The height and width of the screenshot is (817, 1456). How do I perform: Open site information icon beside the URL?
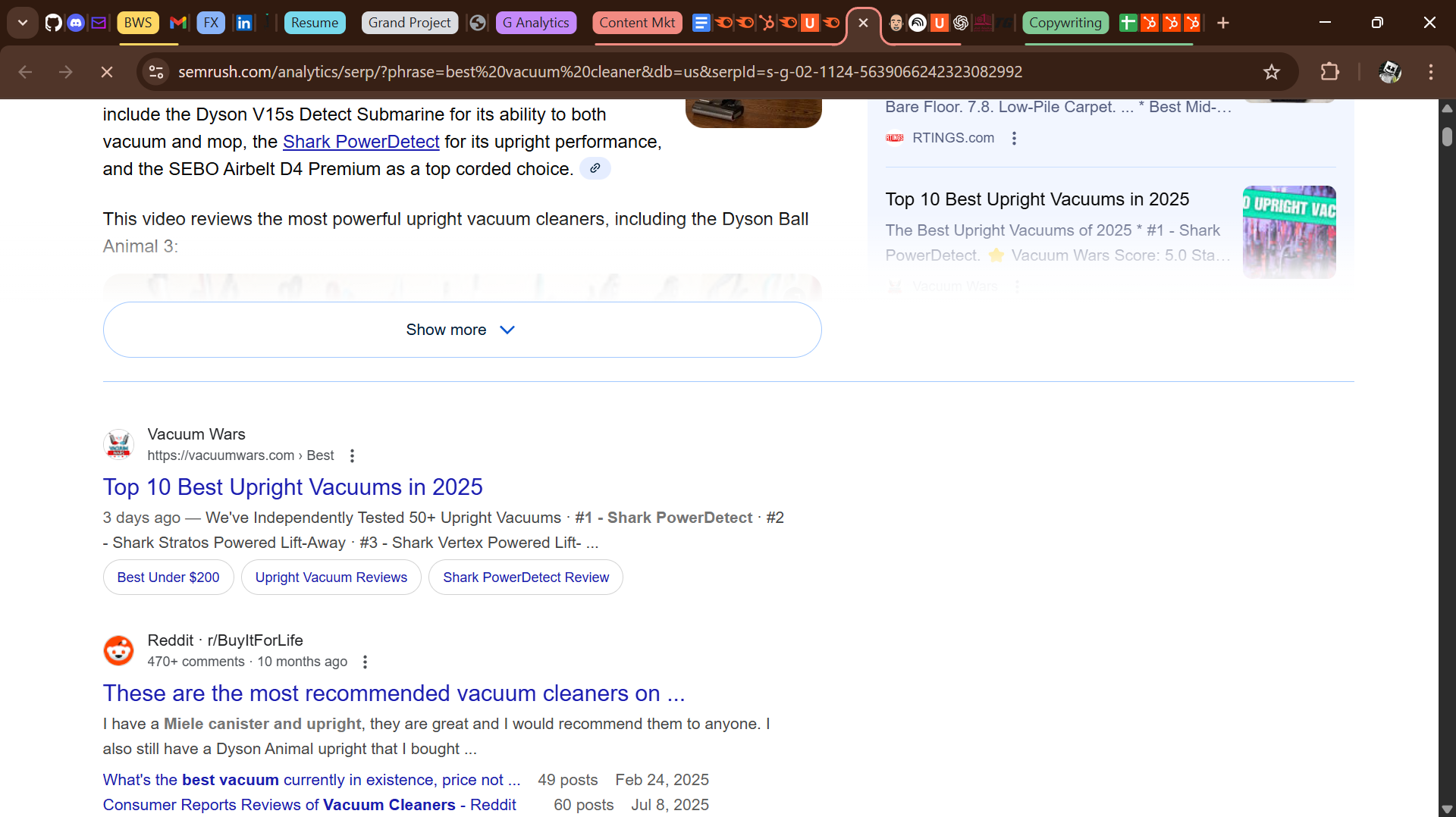(x=156, y=72)
